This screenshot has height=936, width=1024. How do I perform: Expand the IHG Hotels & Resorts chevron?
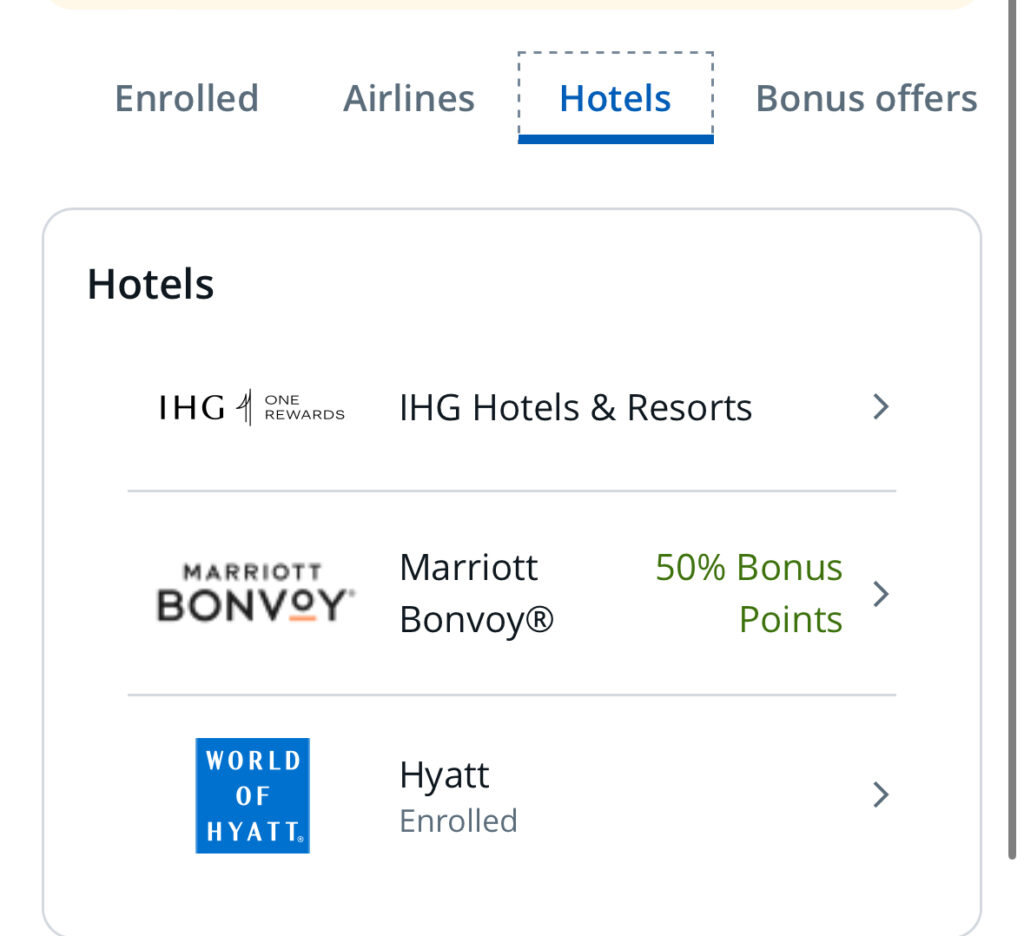(881, 407)
